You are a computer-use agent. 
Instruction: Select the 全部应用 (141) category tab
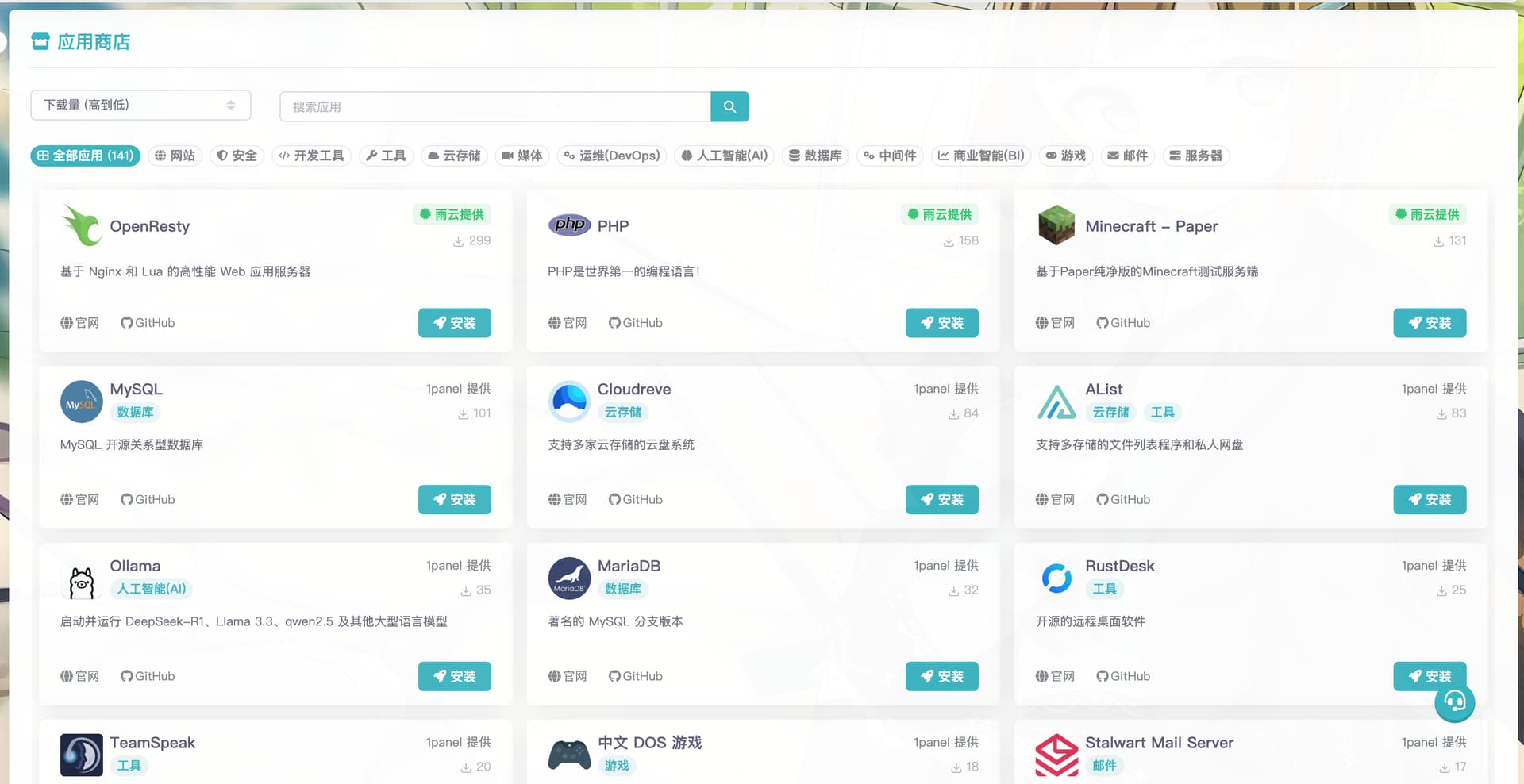click(86, 156)
